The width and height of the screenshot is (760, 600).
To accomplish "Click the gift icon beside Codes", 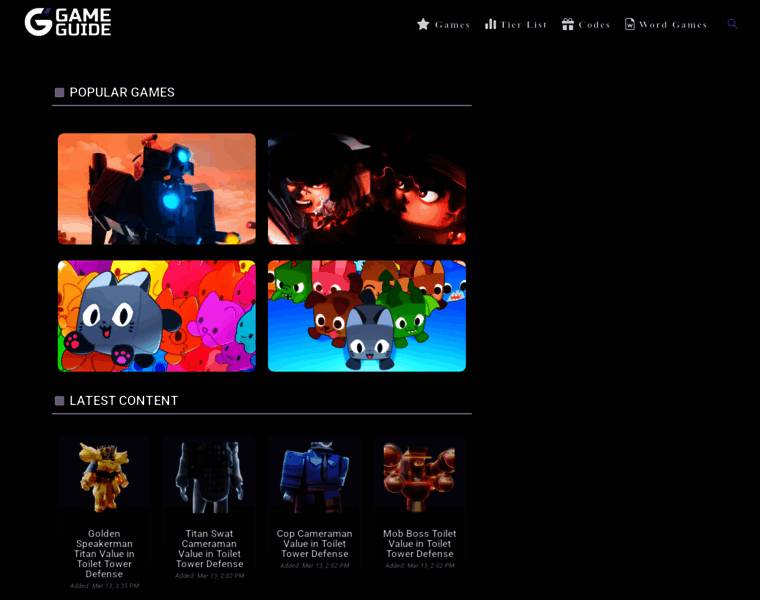I will point(568,24).
